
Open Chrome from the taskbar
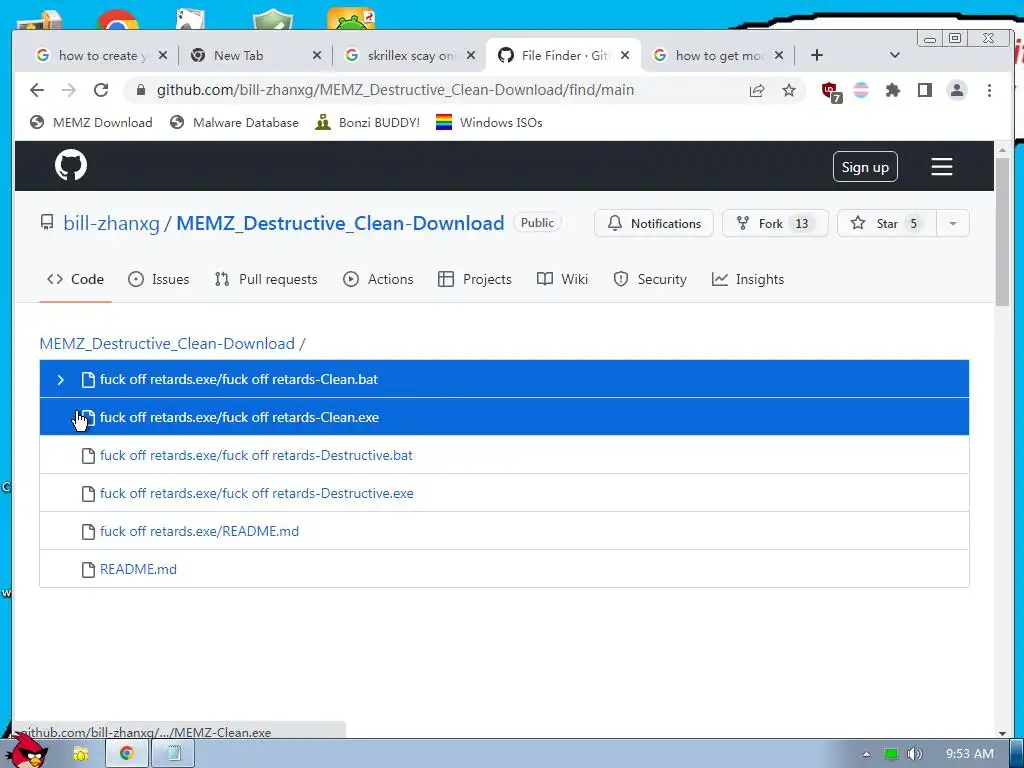127,754
